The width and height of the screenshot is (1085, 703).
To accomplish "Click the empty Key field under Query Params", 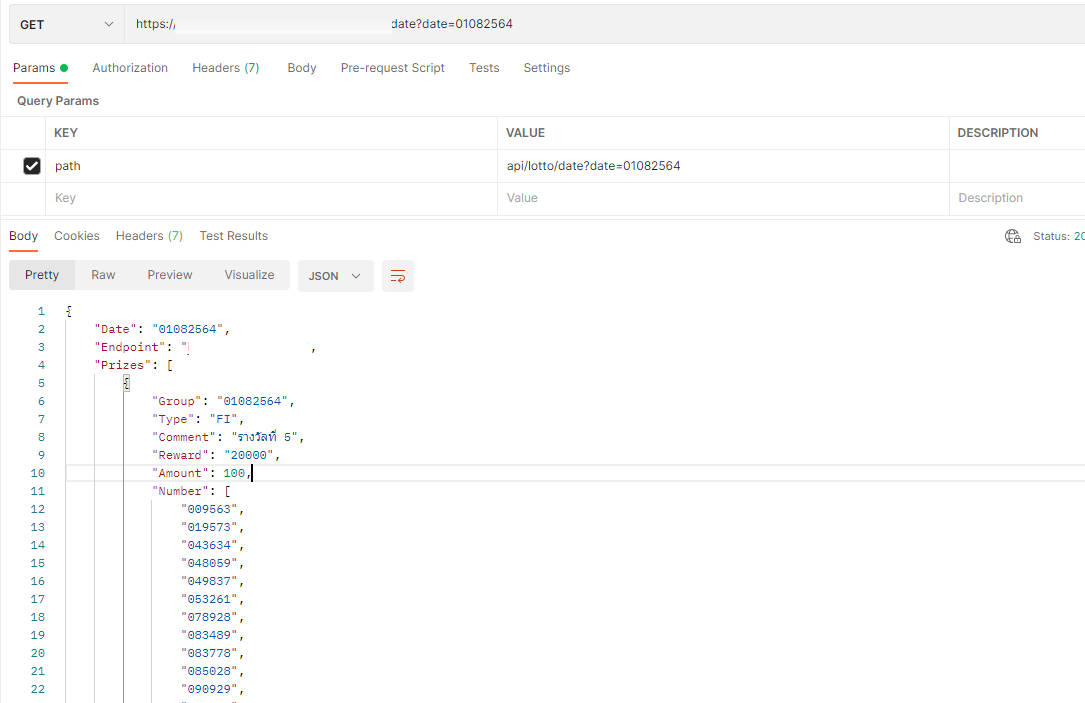I will click(200, 197).
